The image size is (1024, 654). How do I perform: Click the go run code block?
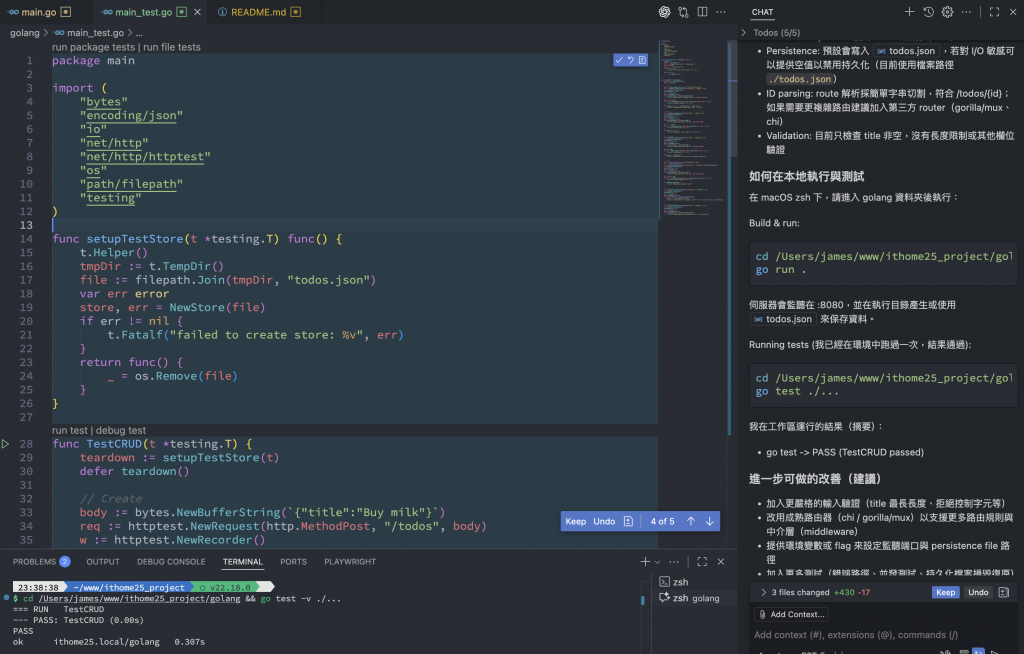tap(883, 263)
